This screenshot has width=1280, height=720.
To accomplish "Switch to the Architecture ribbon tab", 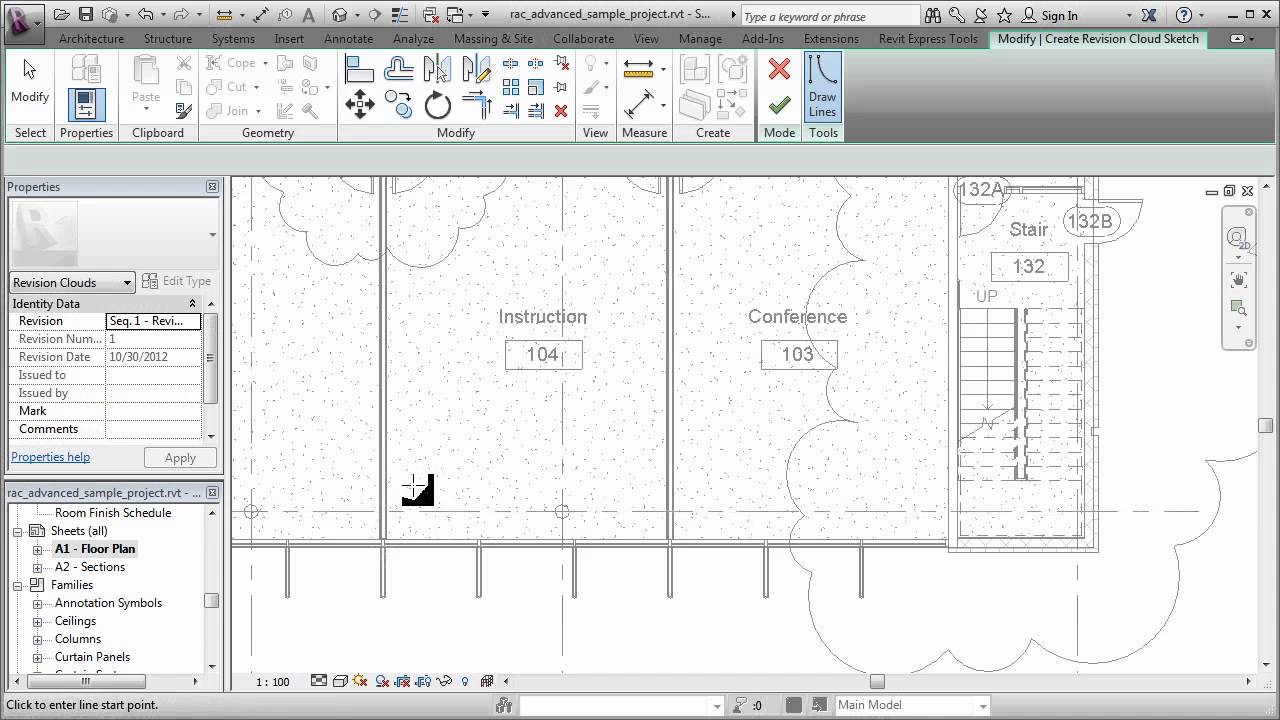I will point(91,39).
